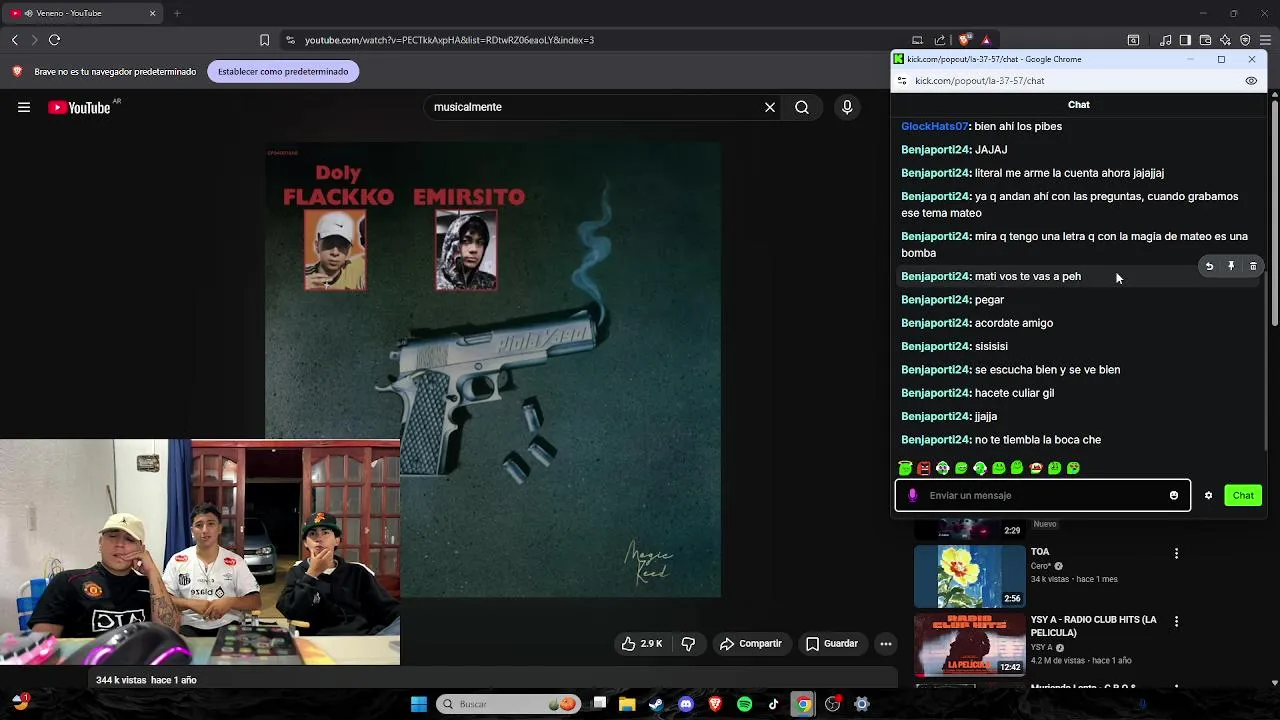Image resolution: width=1280 pixels, height=720 pixels.
Task: Reload the page in Brave browser
Action: pyautogui.click(x=54, y=40)
